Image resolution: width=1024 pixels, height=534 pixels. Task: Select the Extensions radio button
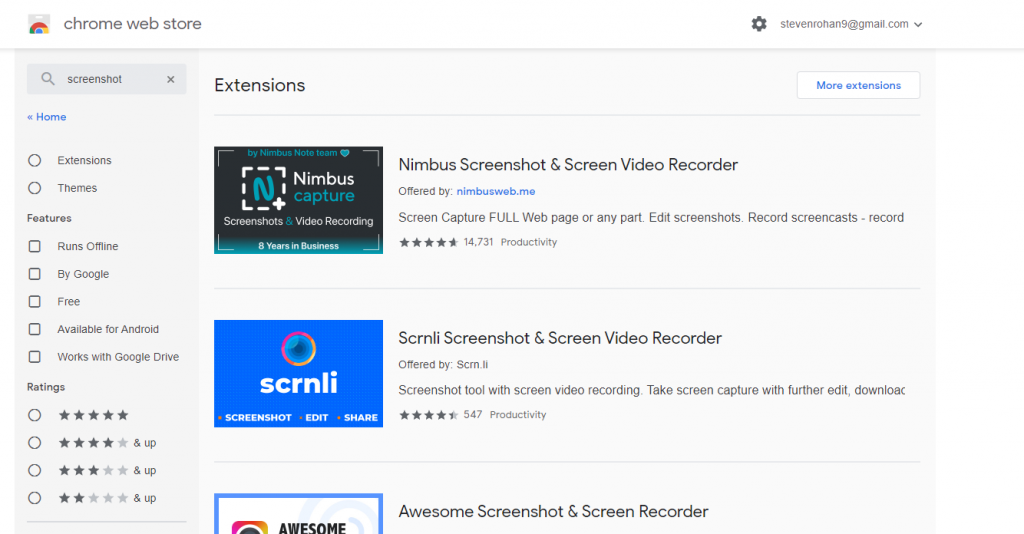pyautogui.click(x=35, y=160)
